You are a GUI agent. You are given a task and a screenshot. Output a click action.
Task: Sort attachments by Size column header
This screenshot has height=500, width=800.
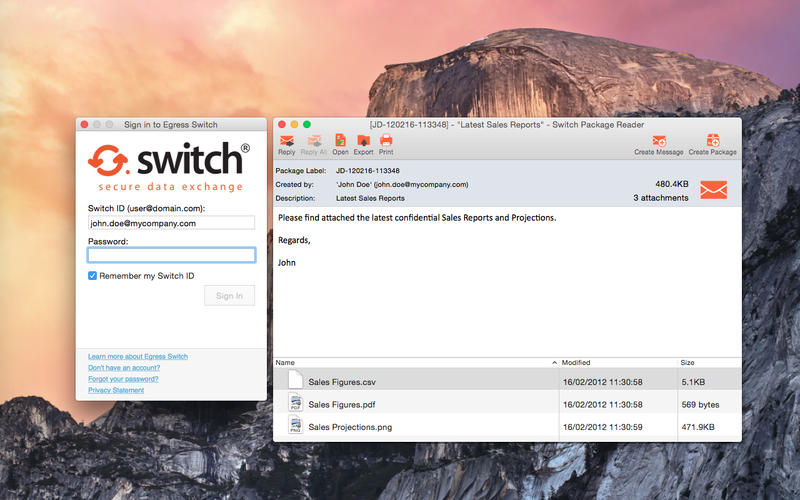point(706,362)
